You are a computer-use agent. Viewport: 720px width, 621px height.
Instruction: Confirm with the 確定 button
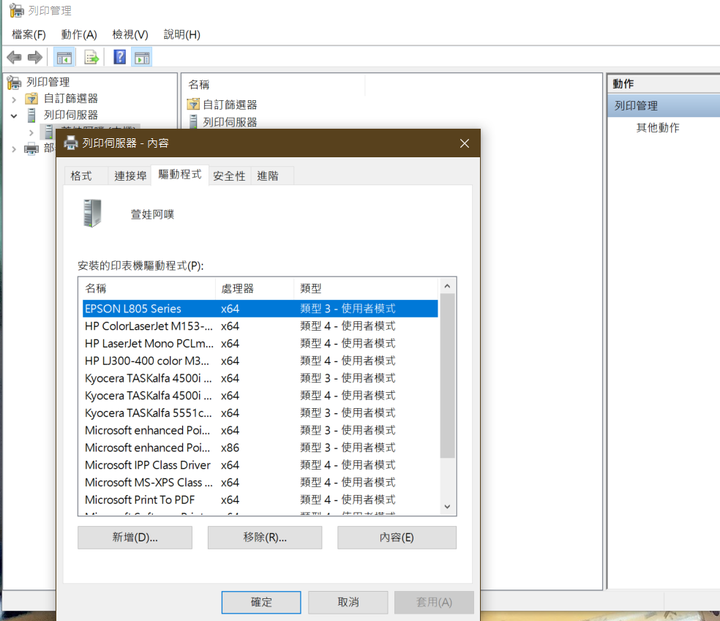261,602
